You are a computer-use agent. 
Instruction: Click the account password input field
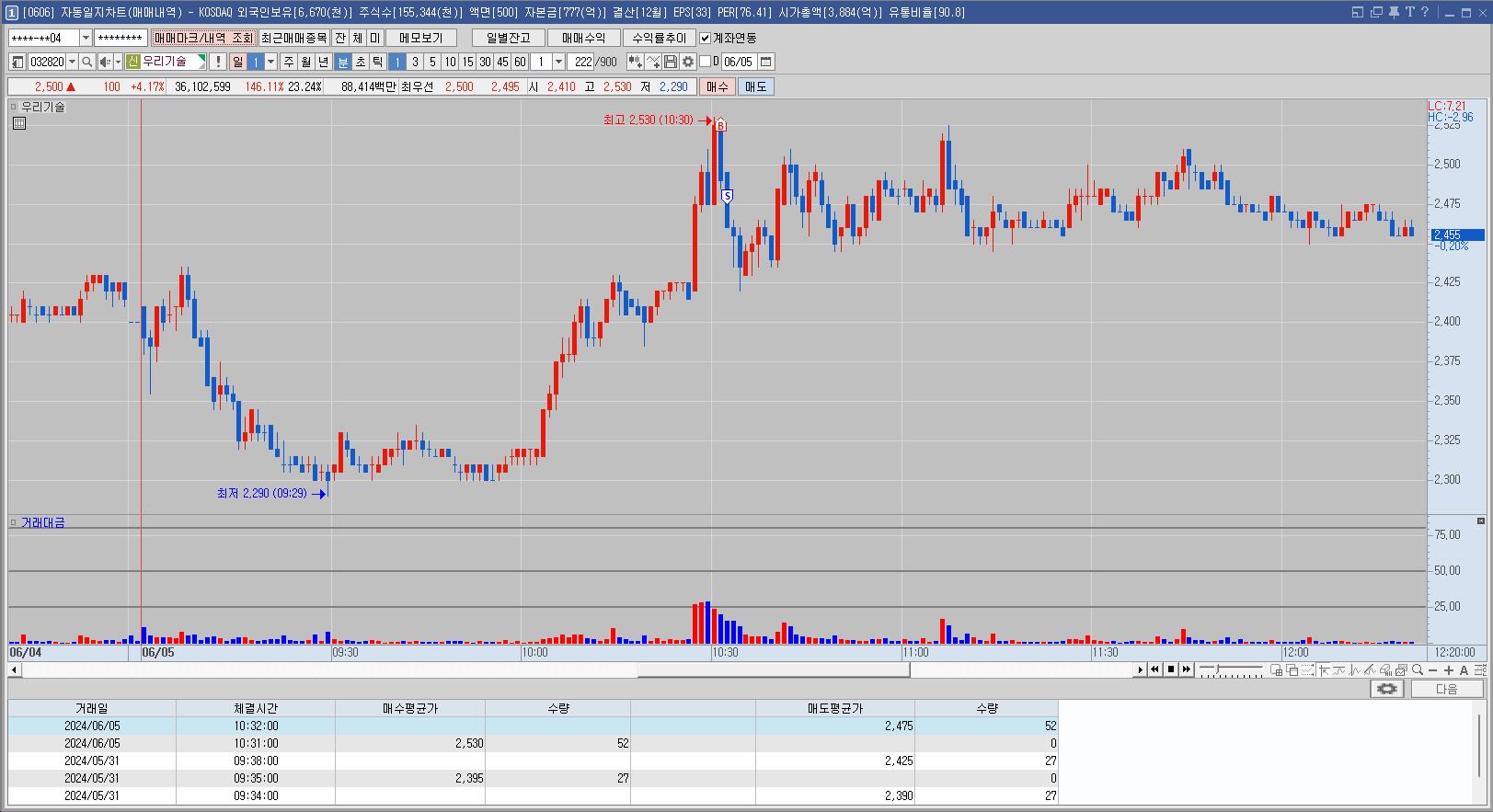point(121,38)
